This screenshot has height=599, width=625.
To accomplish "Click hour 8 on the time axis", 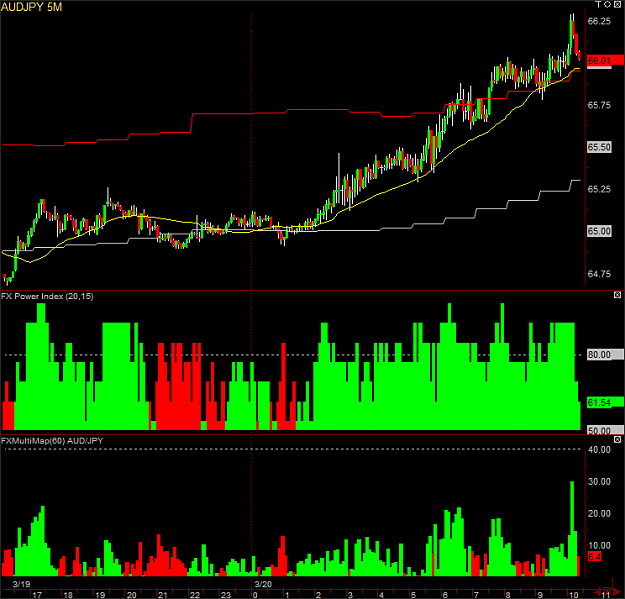I will pyautogui.click(x=508, y=595).
